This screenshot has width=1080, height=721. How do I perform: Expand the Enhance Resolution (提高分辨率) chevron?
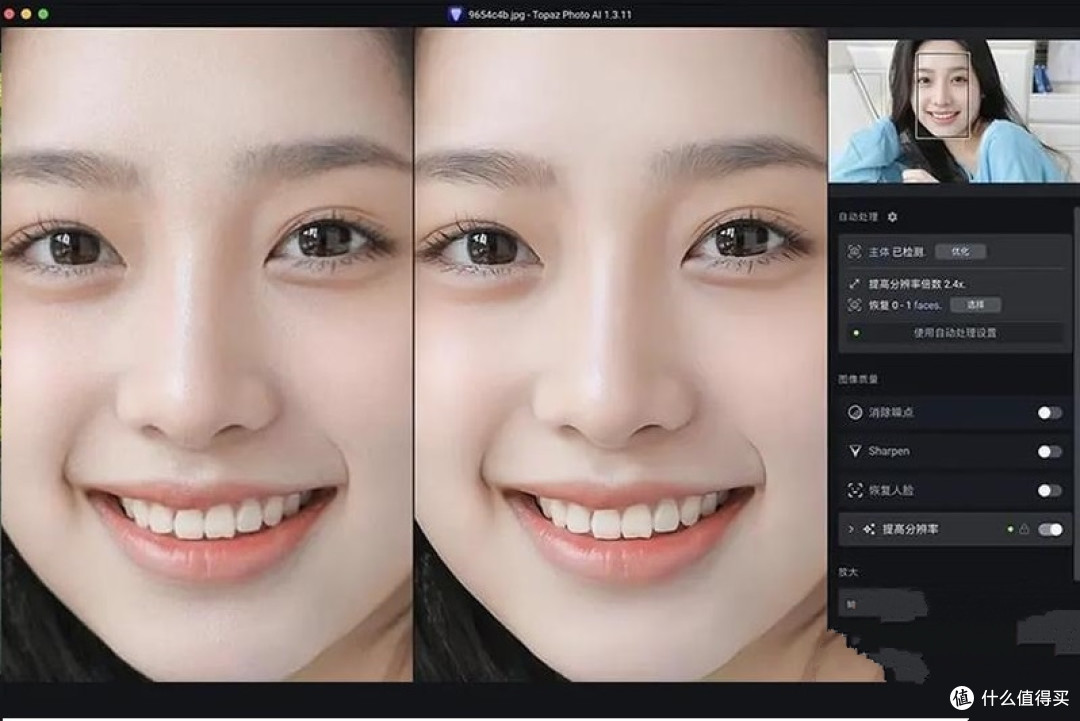click(851, 529)
